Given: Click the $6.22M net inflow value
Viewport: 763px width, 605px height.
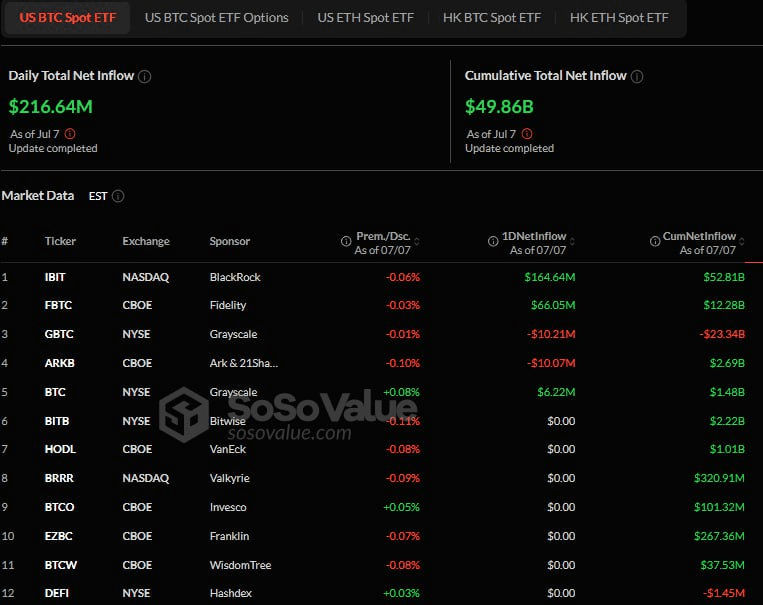Looking at the screenshot, I should click(556, 392).
